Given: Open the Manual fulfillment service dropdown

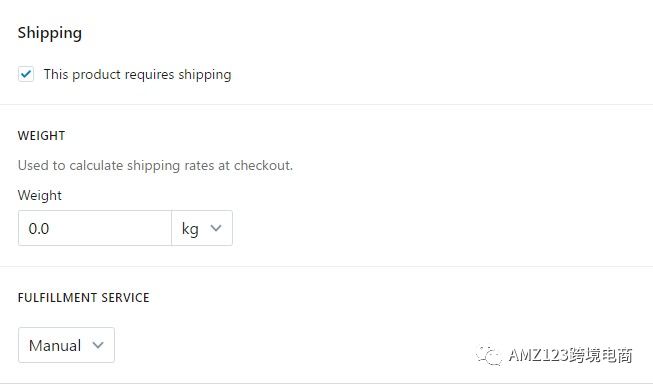Looking at the screenshot, I should (66, 345).
